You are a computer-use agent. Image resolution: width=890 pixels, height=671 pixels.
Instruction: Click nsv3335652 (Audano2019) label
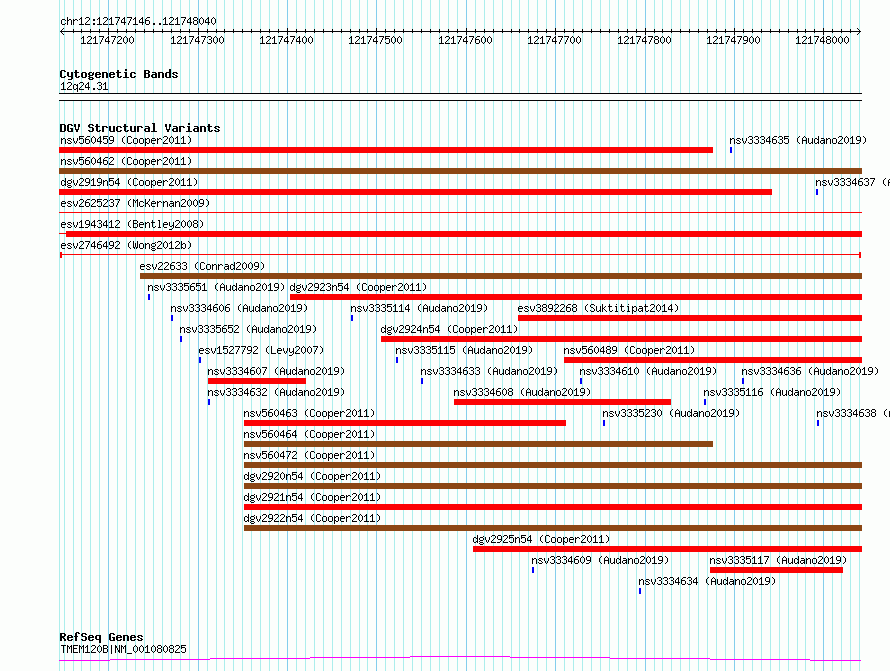[248, 329]
